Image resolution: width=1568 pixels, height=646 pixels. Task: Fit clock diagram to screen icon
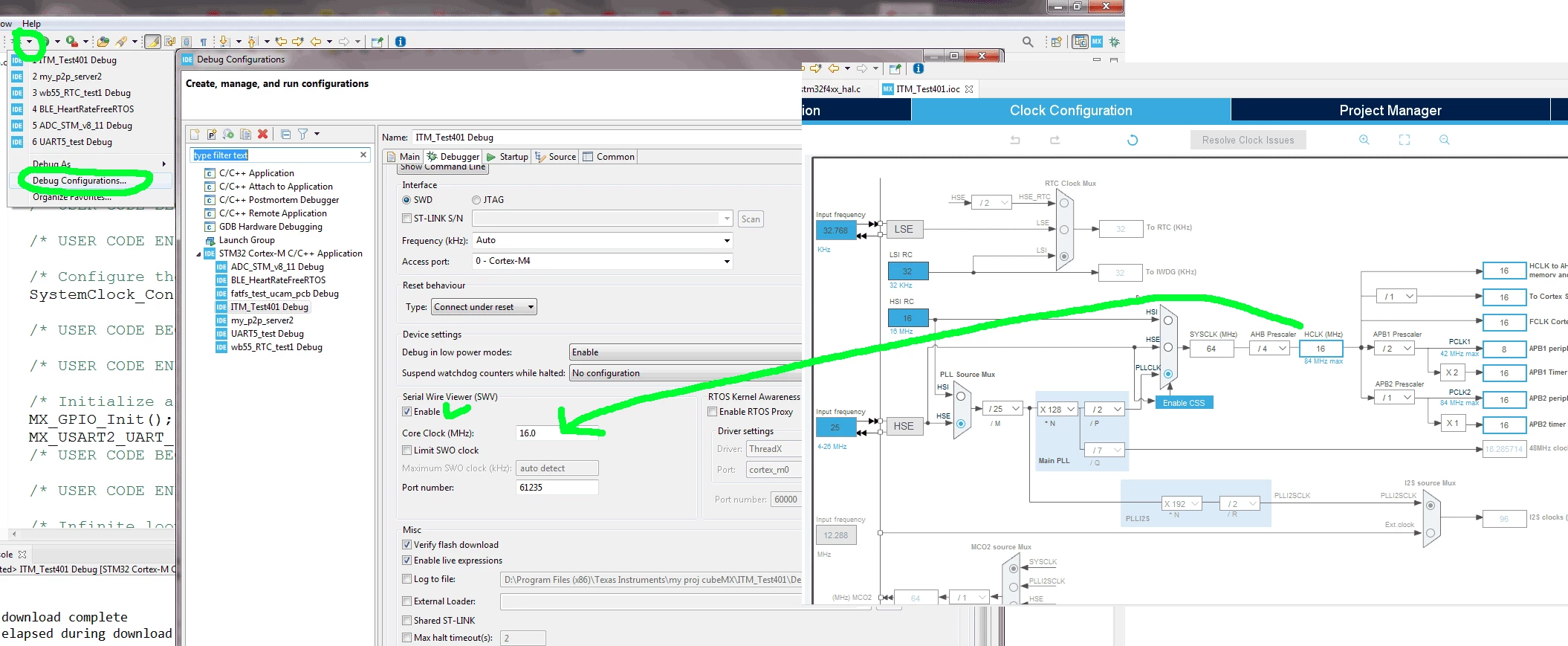(1405, 140)
